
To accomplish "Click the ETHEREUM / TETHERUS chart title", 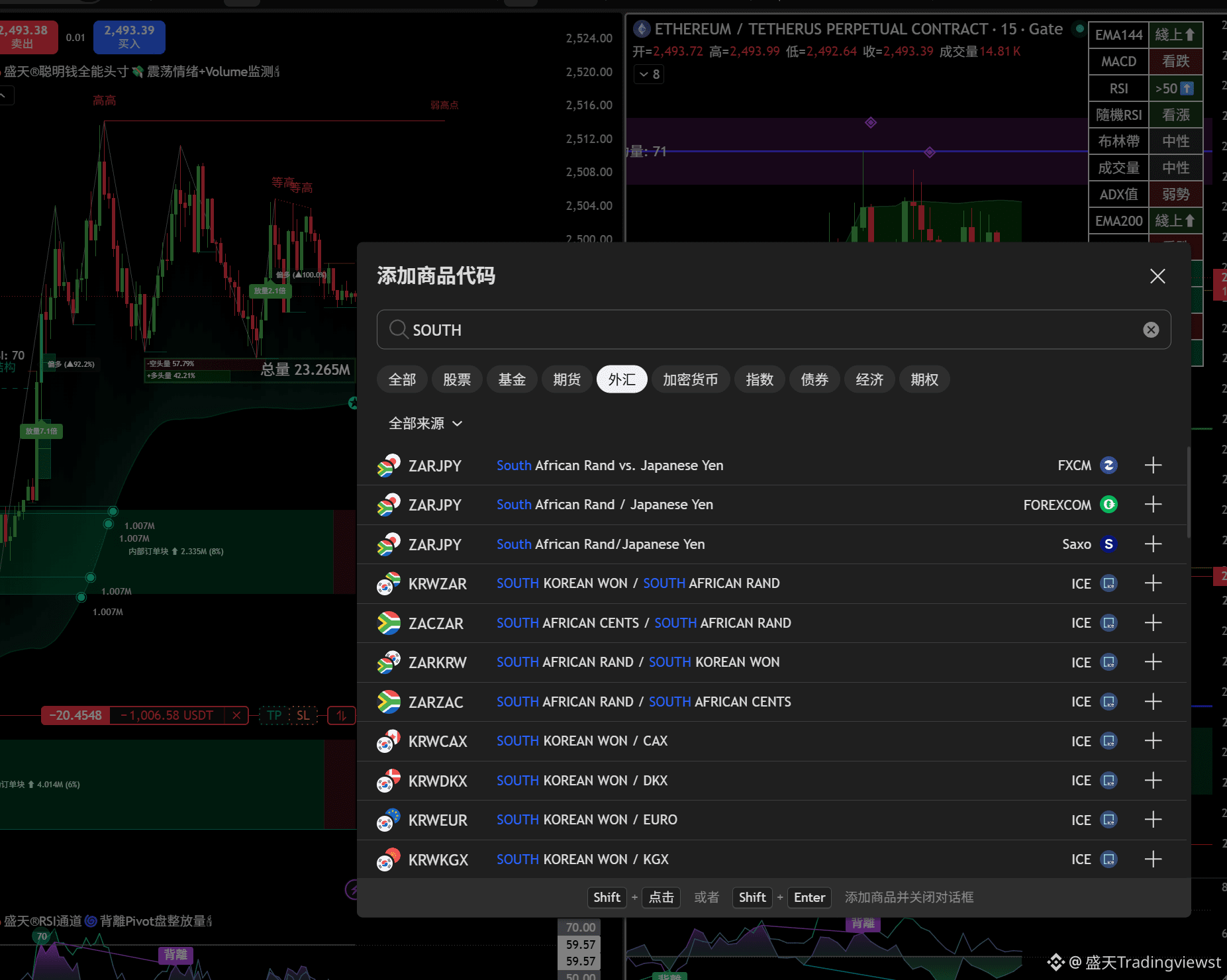I will [x=821, y=29].
